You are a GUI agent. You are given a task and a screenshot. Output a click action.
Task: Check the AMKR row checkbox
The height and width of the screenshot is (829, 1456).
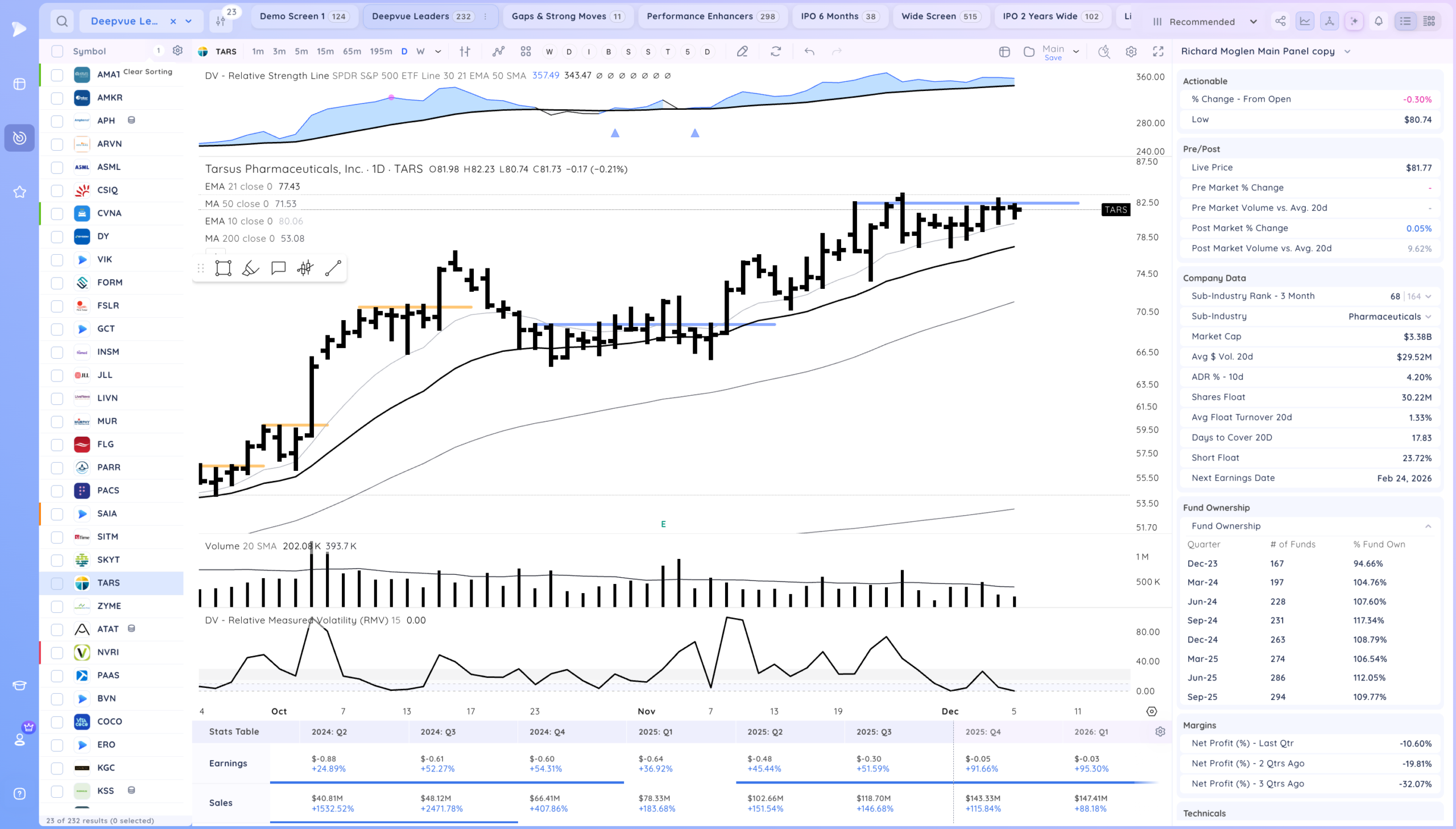click(x=57, y=98)
